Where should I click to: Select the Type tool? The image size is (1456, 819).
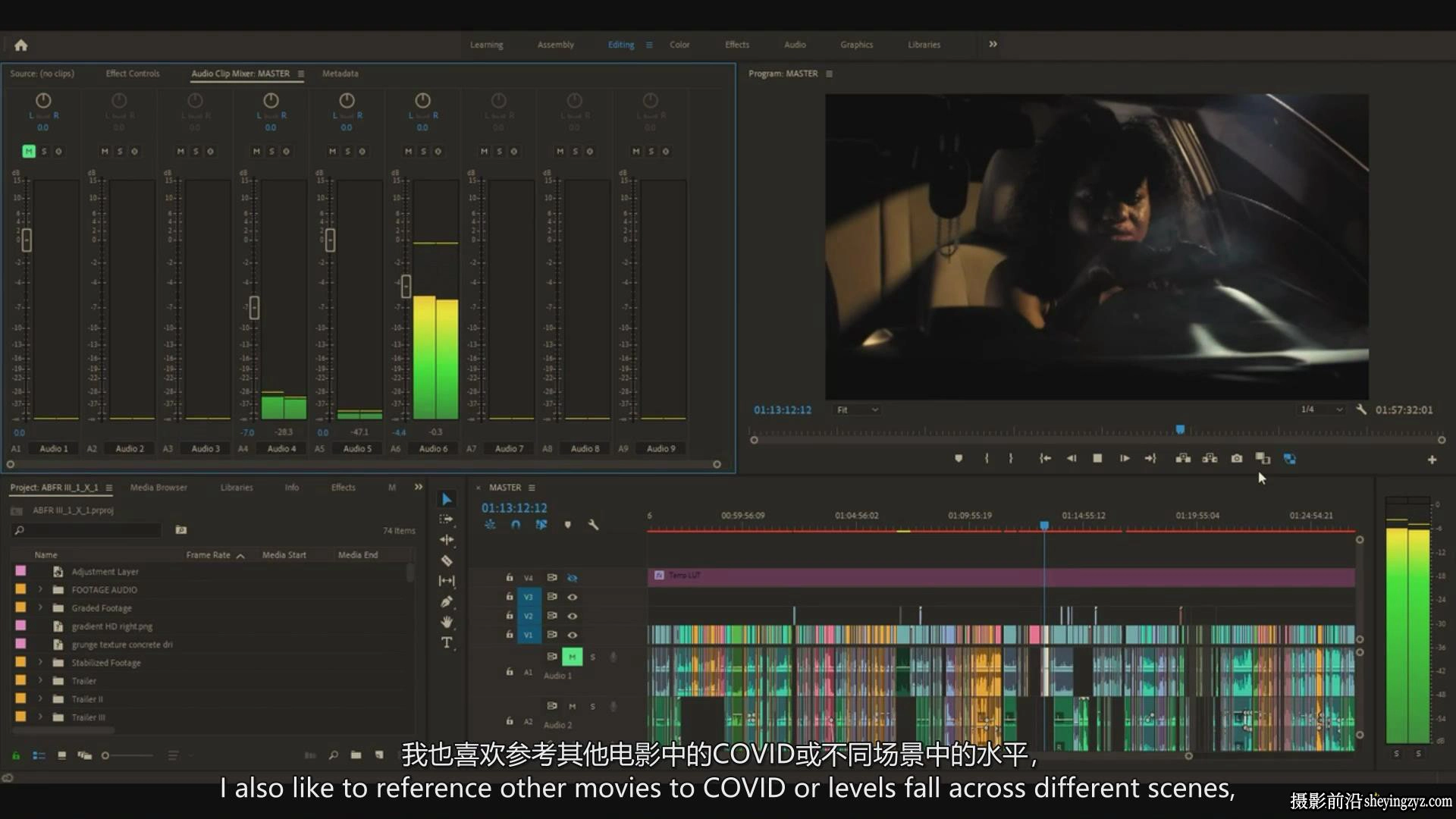coord(447,642)
